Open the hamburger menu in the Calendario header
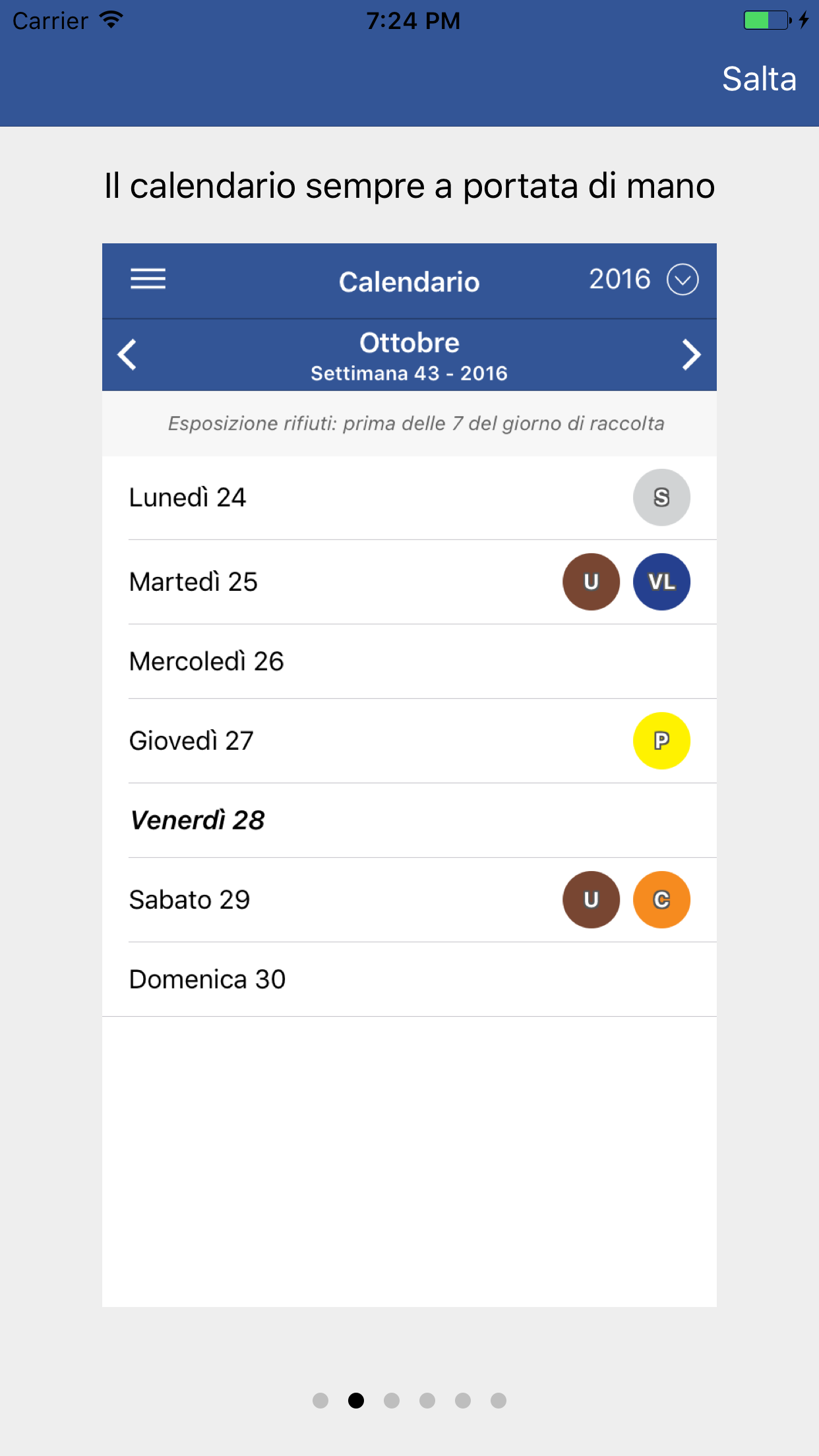The image size is (819, 1456). pos(148,280)
